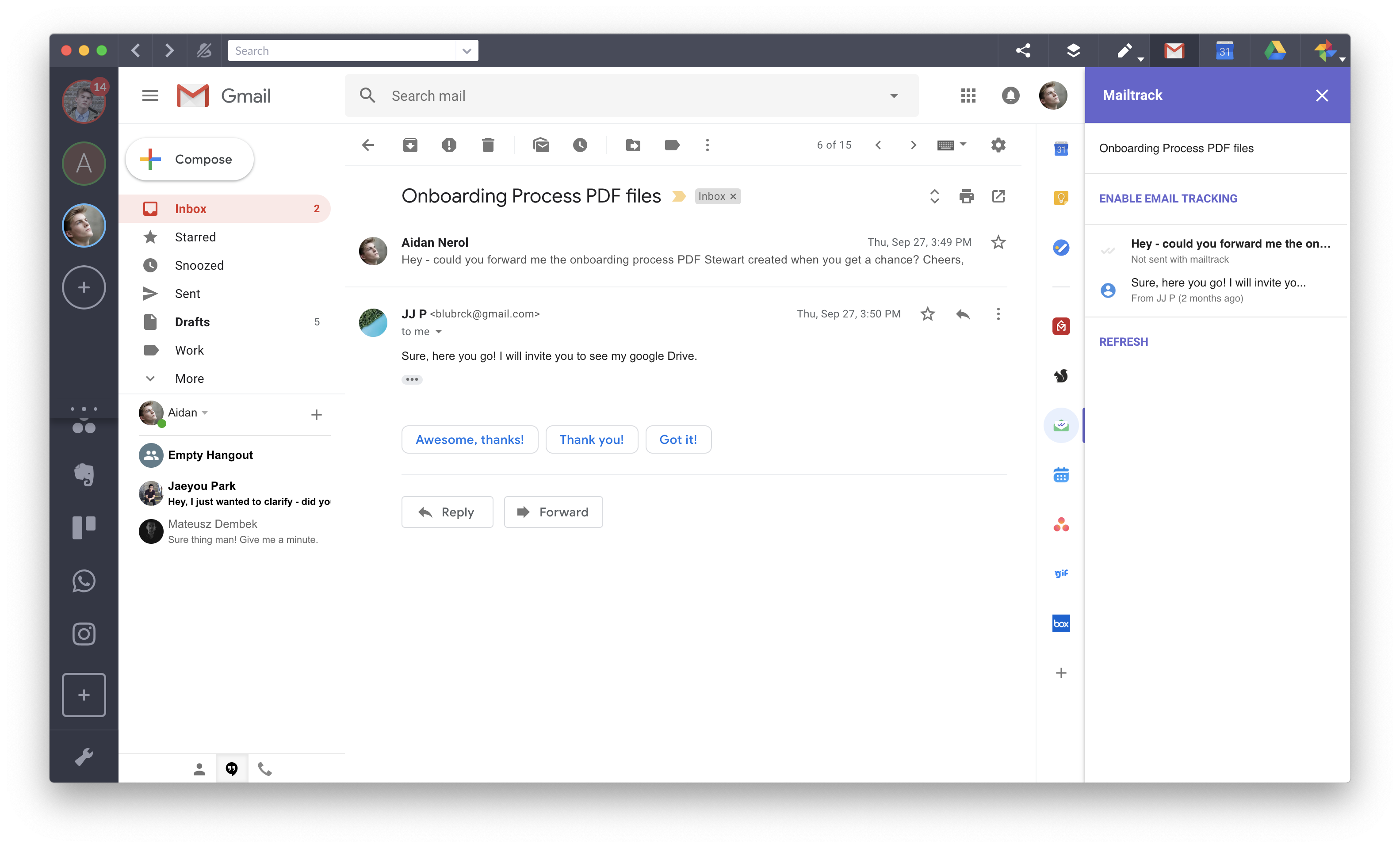Viewport: 1400px width, 848px height.
Task: Click the Forward button
Action: click(554, 511)
